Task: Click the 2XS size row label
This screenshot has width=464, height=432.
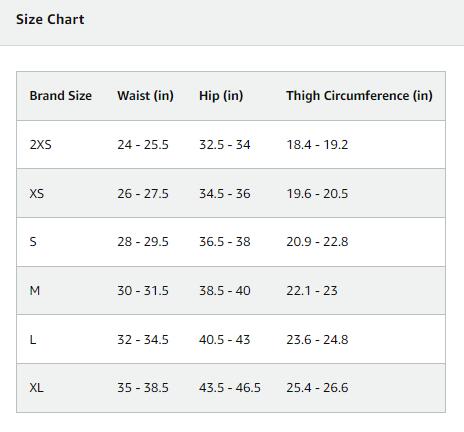Action: tap(41, 145)
